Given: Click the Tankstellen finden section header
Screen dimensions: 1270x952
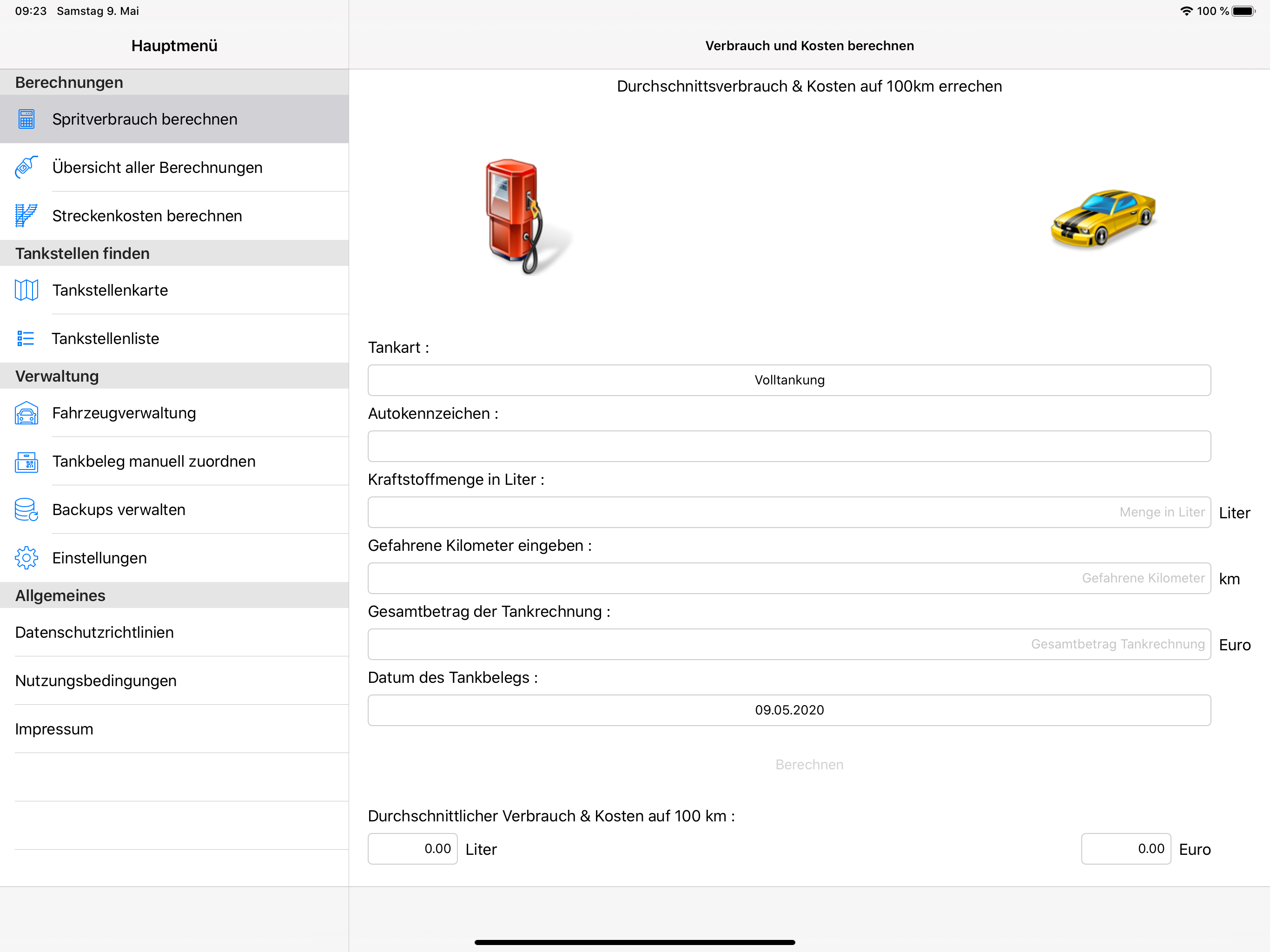Looking at the screenshot, I should pyautogui.click(x=174, y=253).
